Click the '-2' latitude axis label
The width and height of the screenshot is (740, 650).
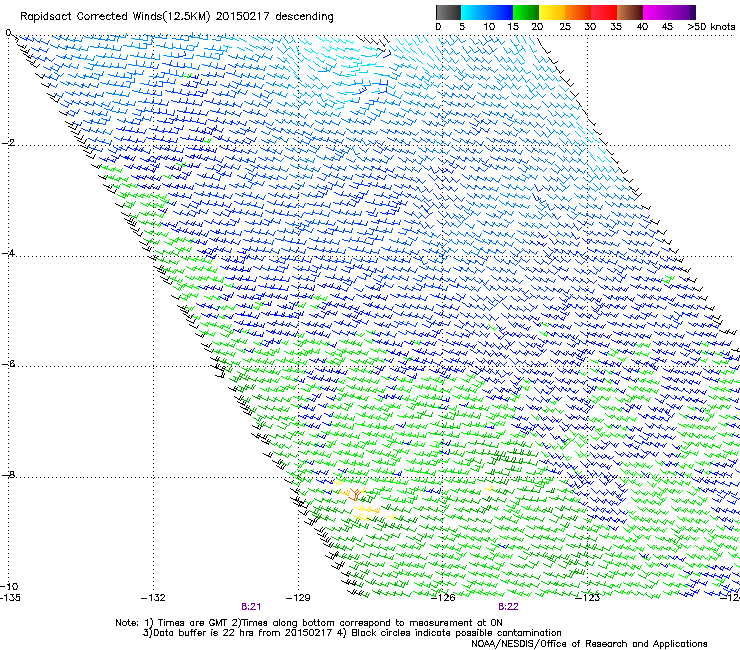[x=8, y=143]
